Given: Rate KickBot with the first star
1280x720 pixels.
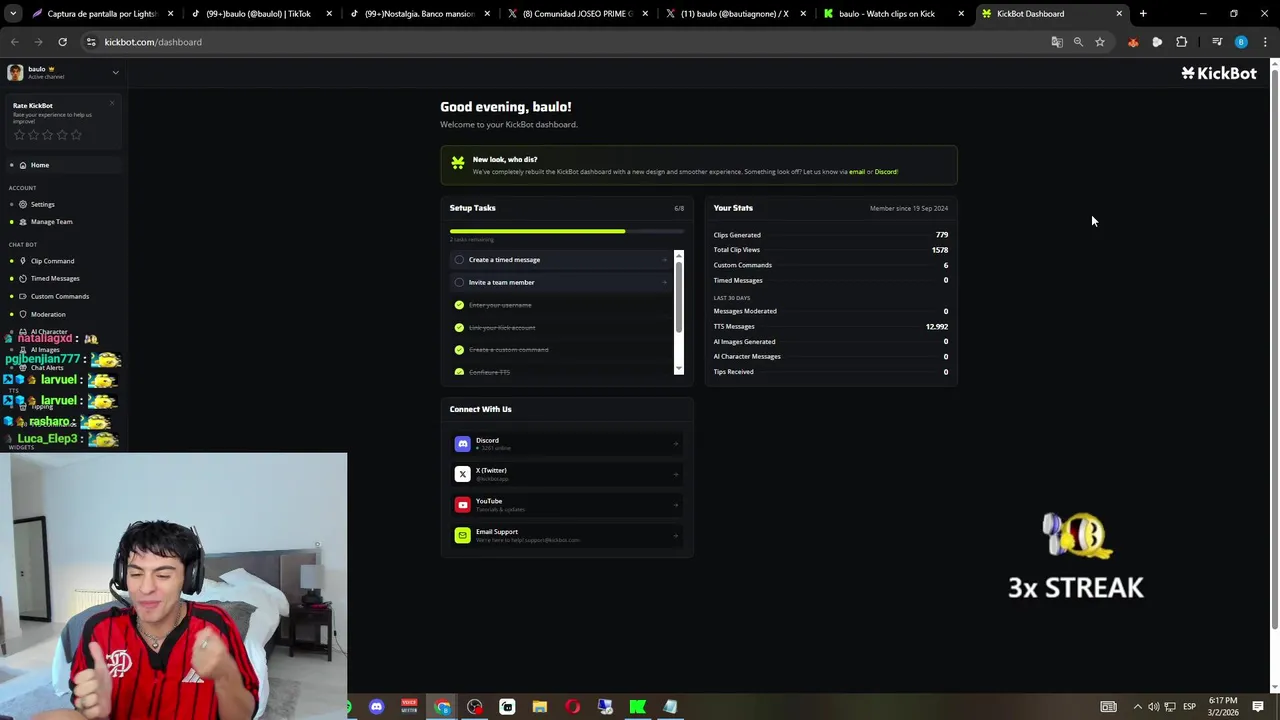Looking at the screenshot, I should (x=19, y=135).
